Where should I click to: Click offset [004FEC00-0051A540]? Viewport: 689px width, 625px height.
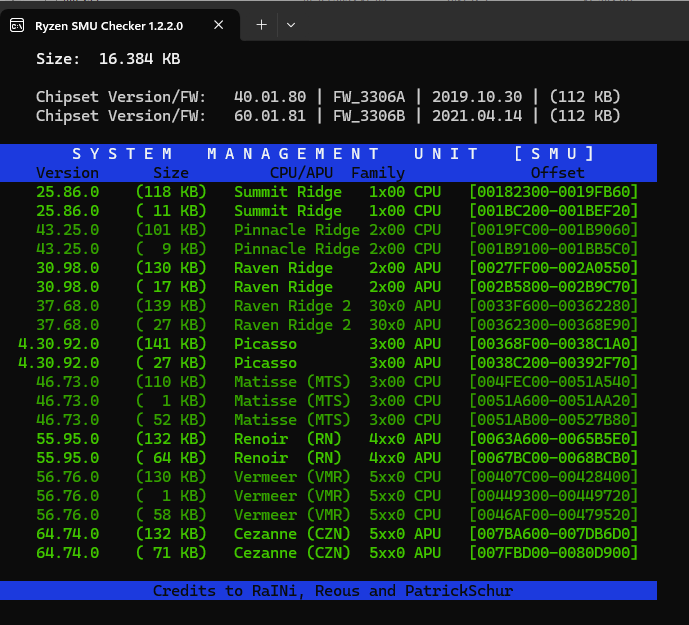[554, 382]
